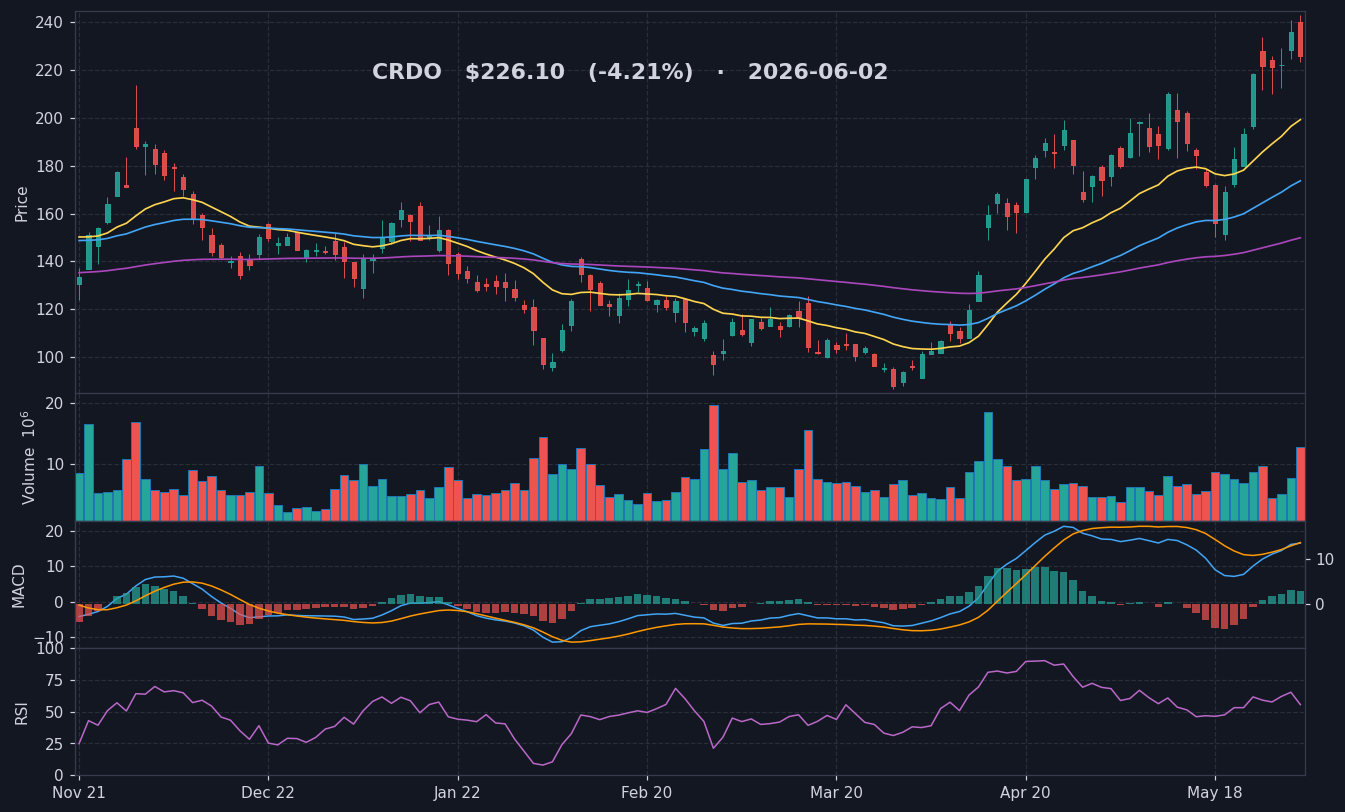Click the 'RSI' axis label

click(x=22, y=712)
